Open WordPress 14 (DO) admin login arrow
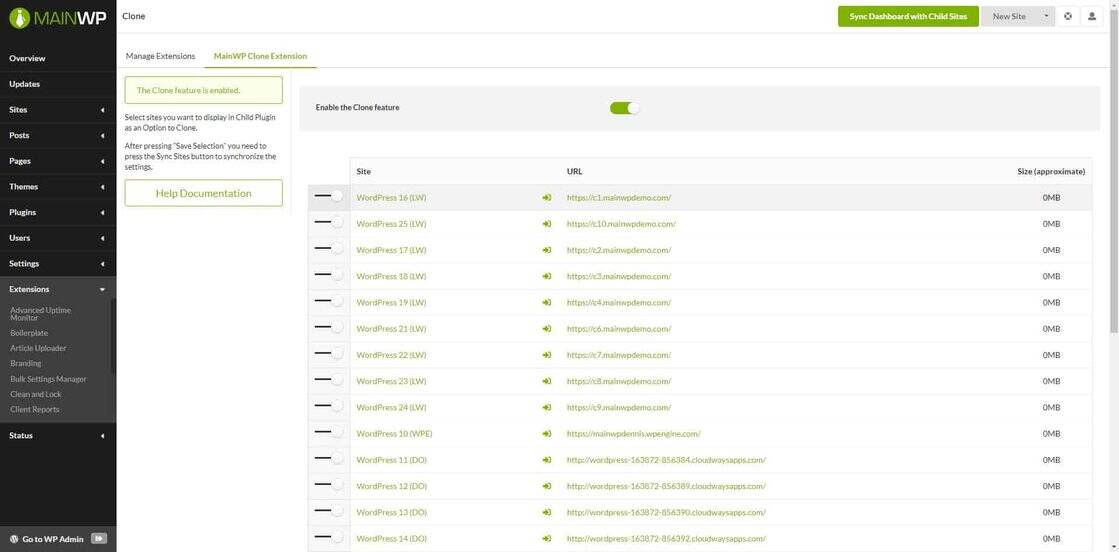This screenshot has height=552, width=1119. [547, 538]
